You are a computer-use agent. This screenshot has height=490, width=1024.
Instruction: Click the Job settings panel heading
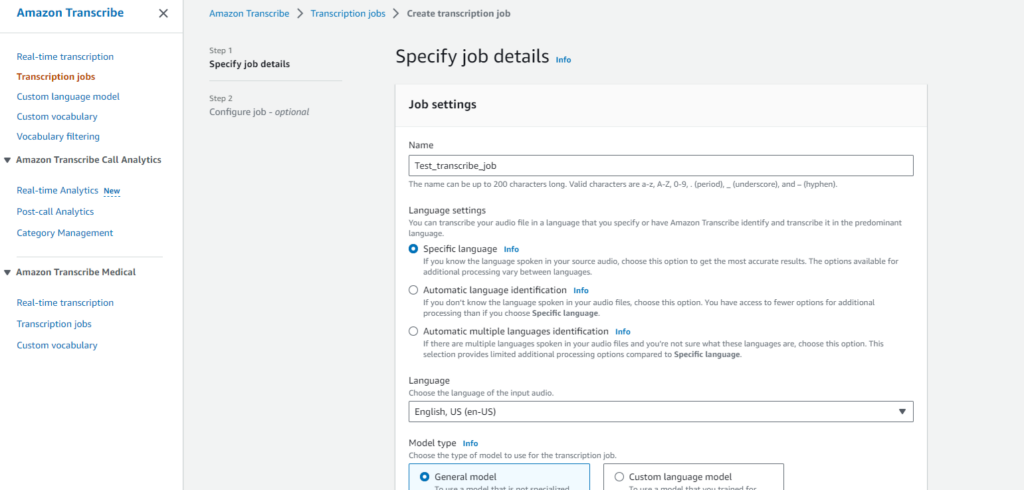(442, 105)
